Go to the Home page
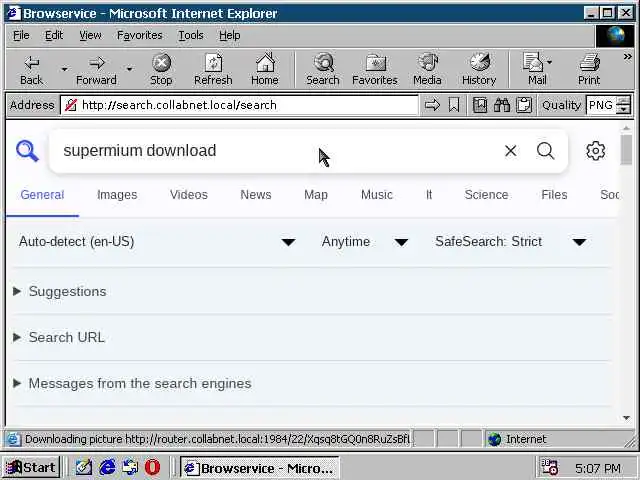The height and width of the screenshot is (480, 640). tap(265, 70)
